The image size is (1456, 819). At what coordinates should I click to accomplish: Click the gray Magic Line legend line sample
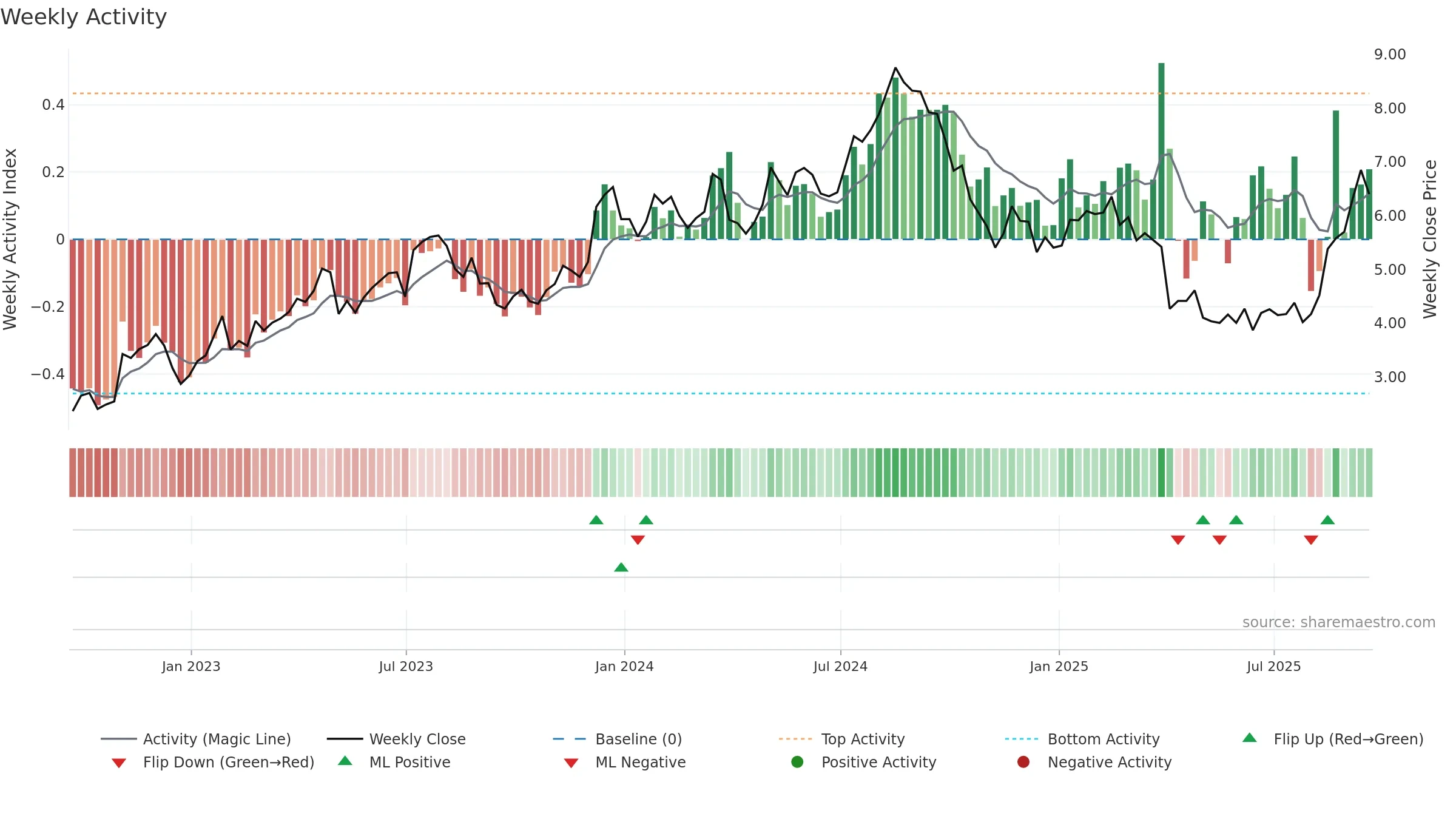118,739
